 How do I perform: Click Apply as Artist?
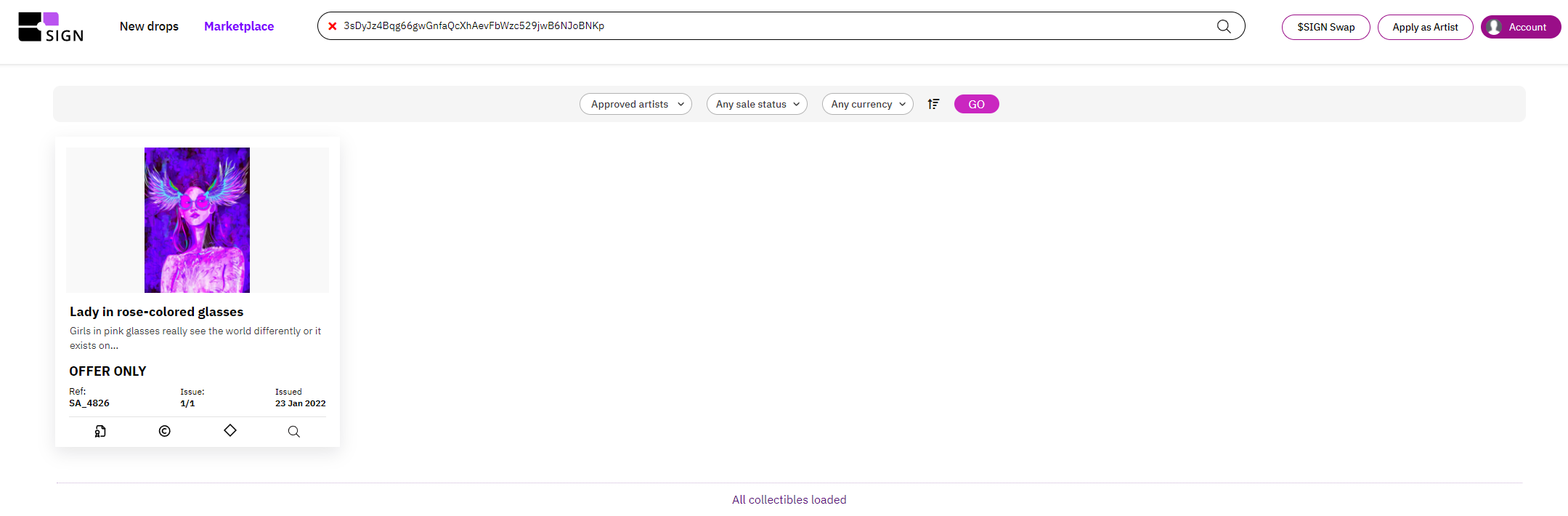point(1425,27)
